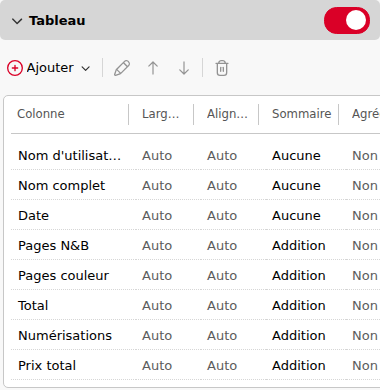Image resolution: width=380 pixels, height=390 pixels.
Task: Click width Auto in Pages N&B row
Action: tap(157, 246)
